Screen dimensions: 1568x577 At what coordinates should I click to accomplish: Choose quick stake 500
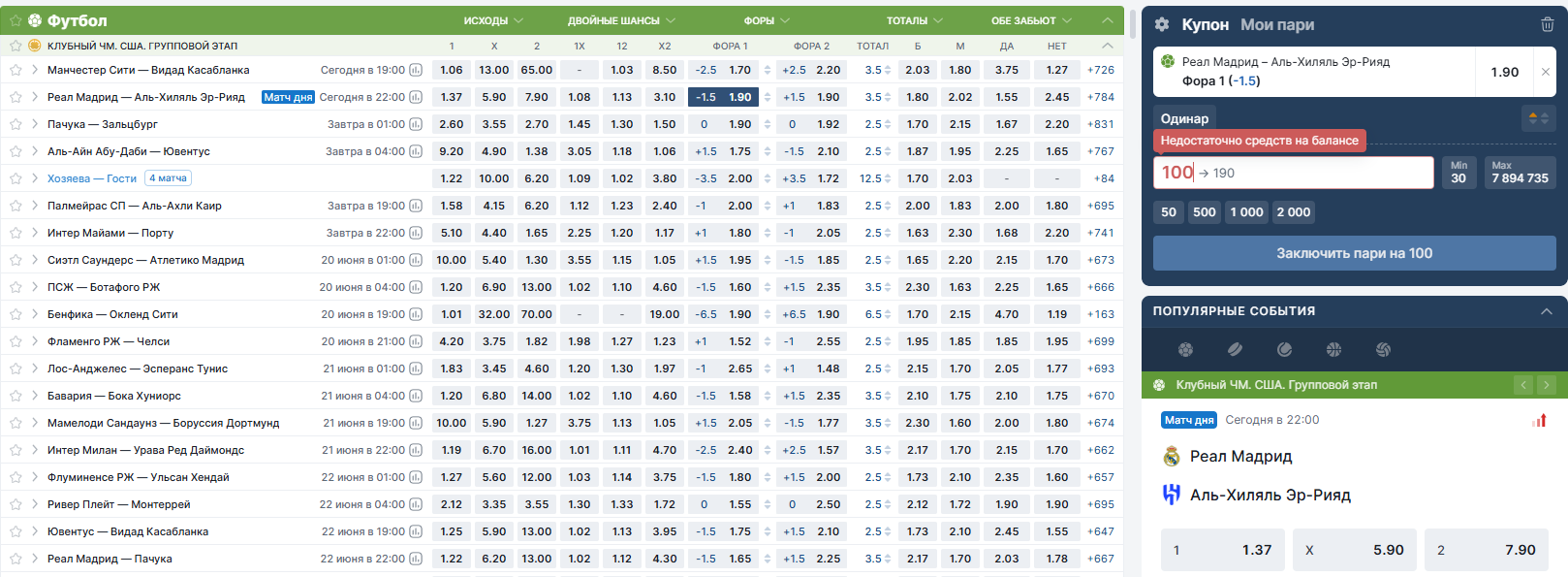[1205, 212]
